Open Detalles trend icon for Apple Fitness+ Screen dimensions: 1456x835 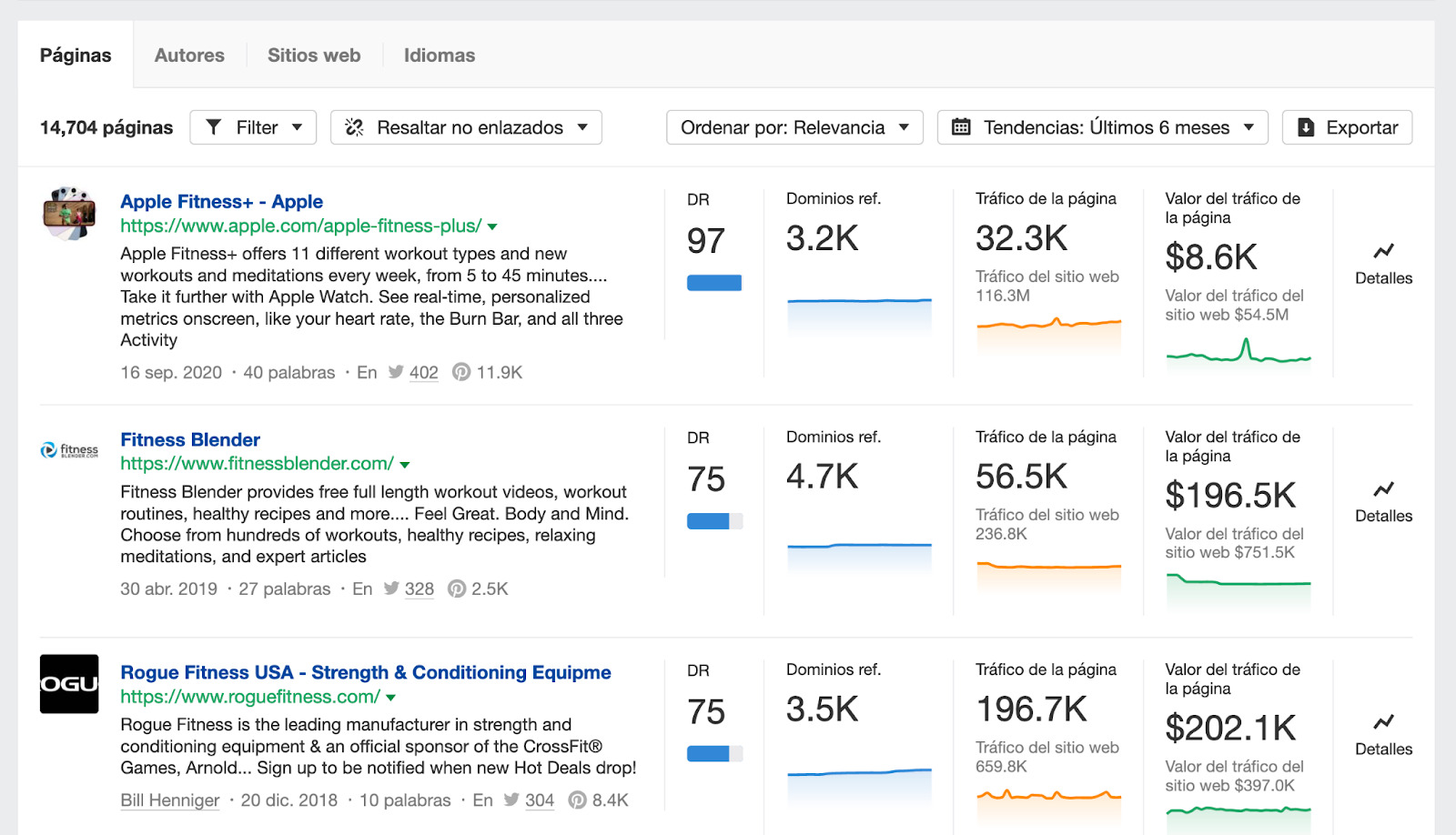[1383, 251]
